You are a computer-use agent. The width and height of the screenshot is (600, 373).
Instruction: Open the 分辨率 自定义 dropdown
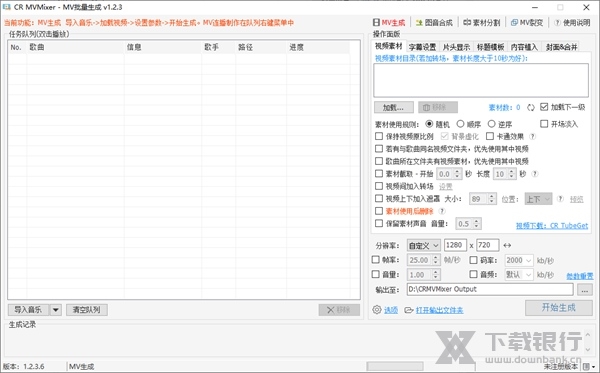pos(424,246)
